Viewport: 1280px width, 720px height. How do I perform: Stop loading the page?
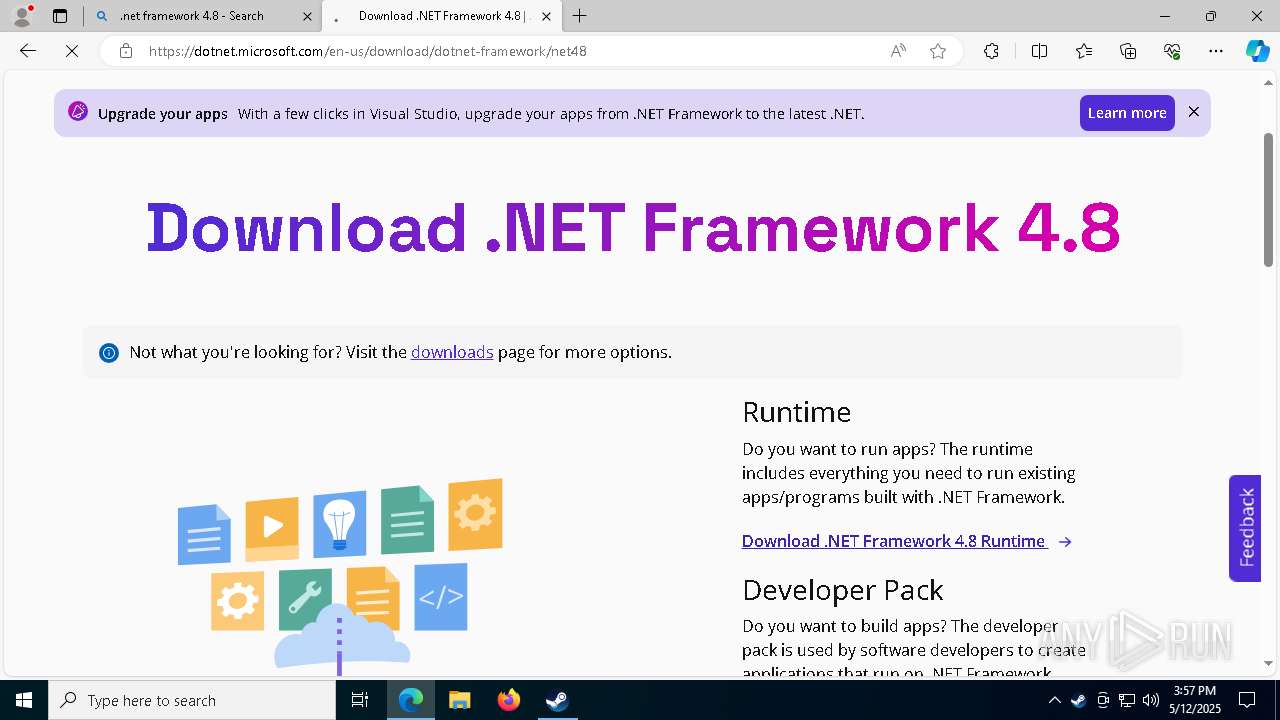click(72, 51)
